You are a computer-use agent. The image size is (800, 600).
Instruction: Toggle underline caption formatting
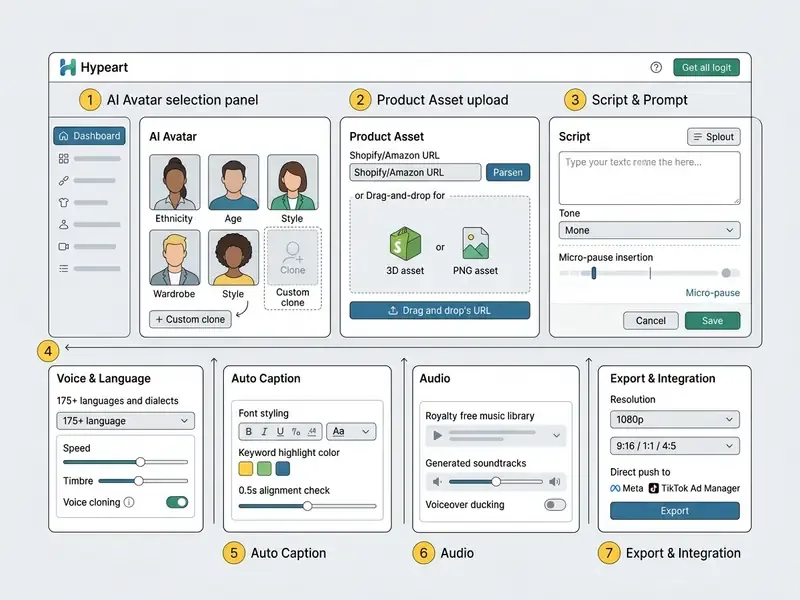pyautogui.click(x=280, y=432)
